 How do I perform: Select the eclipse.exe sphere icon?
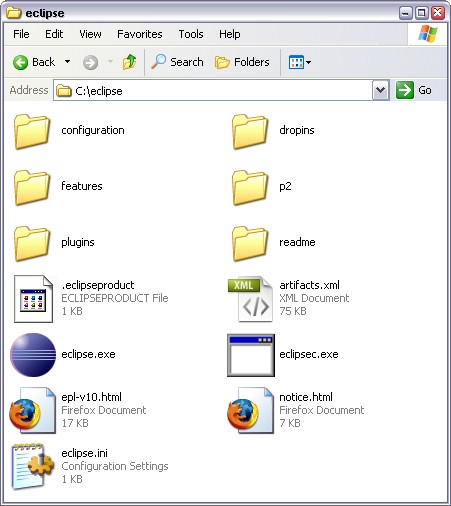click(x=33, y=355)
